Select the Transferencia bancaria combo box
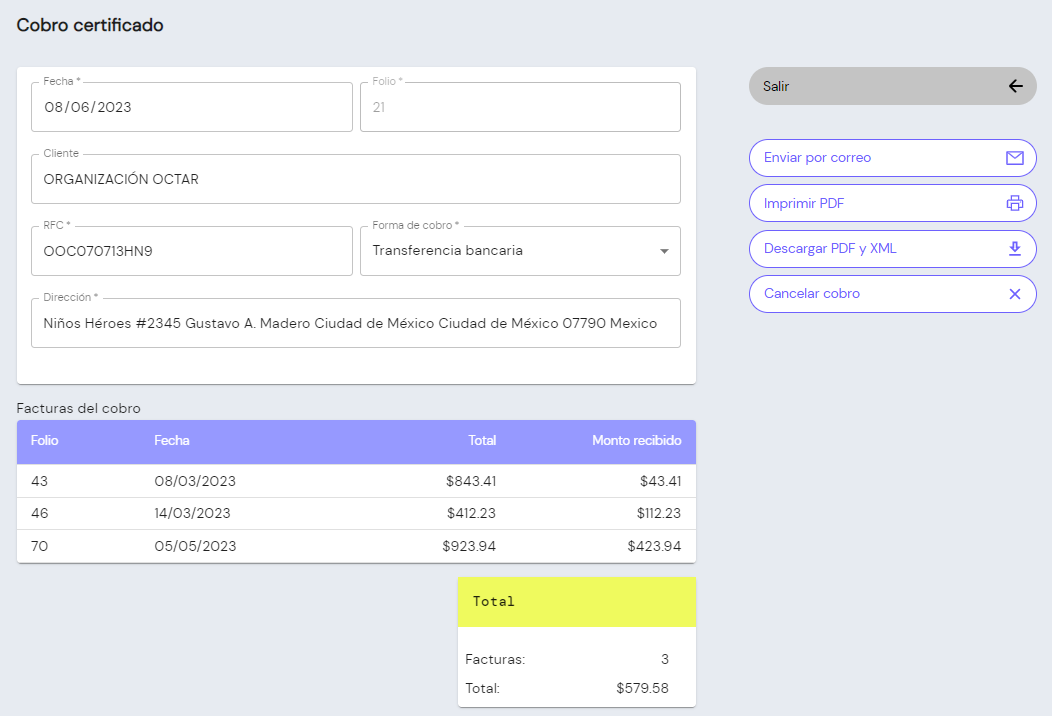Screen dimensions: 1052x716 [x=508, y=251]
